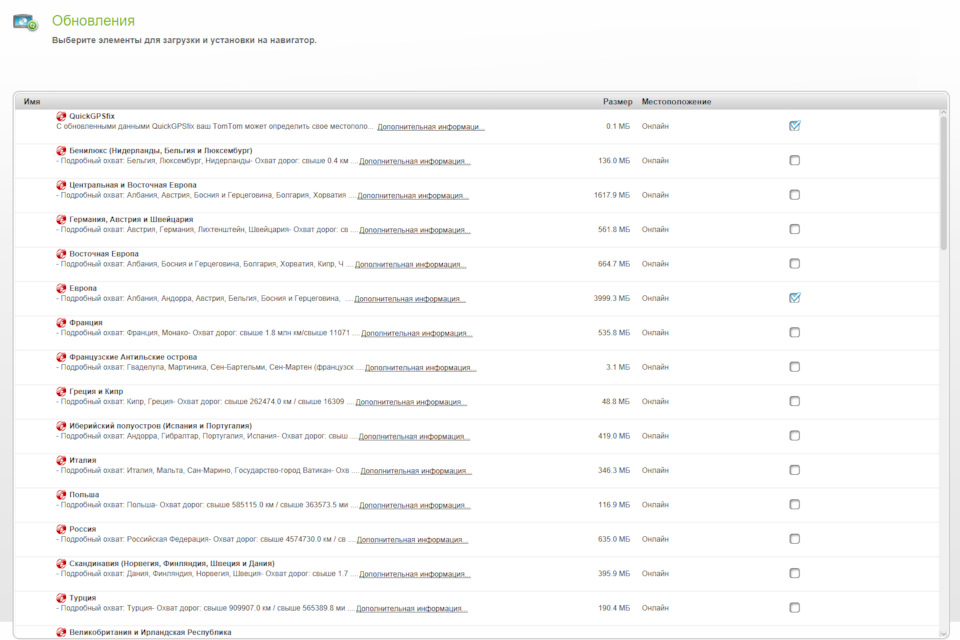Click the Скандинавия map globe icon
The image size is (960, 640).
coord(61,563)
